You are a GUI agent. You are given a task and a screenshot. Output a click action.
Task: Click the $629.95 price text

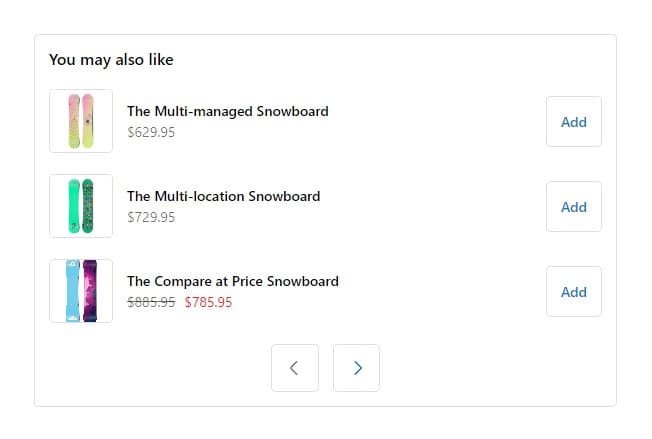click(151, 132)
